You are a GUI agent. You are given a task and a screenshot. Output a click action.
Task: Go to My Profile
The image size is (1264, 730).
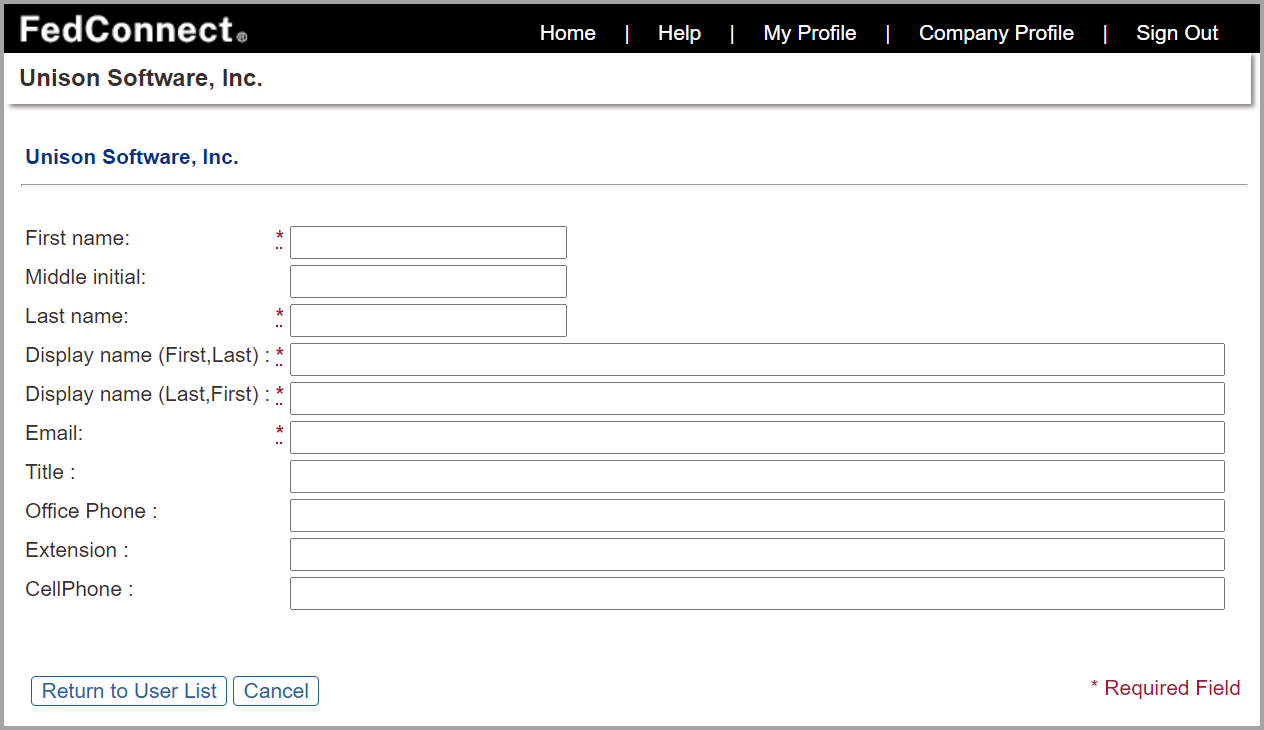coord(809,33)
